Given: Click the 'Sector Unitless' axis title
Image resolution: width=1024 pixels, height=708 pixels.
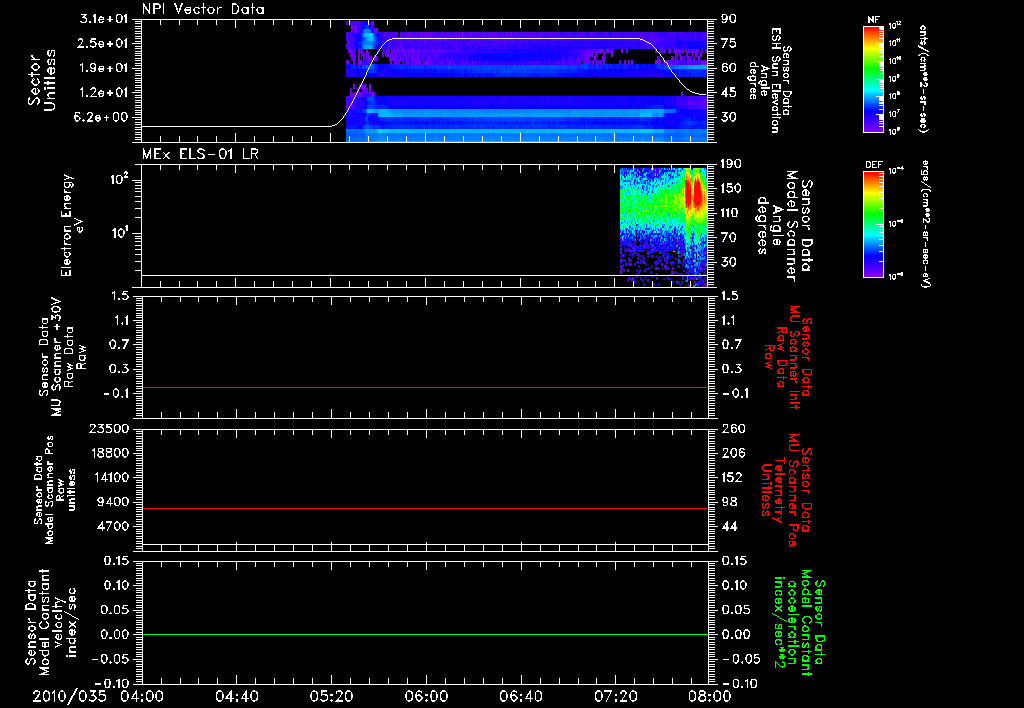Looking at the screenshot, I should pyautogui.click(x=42, y=80).
